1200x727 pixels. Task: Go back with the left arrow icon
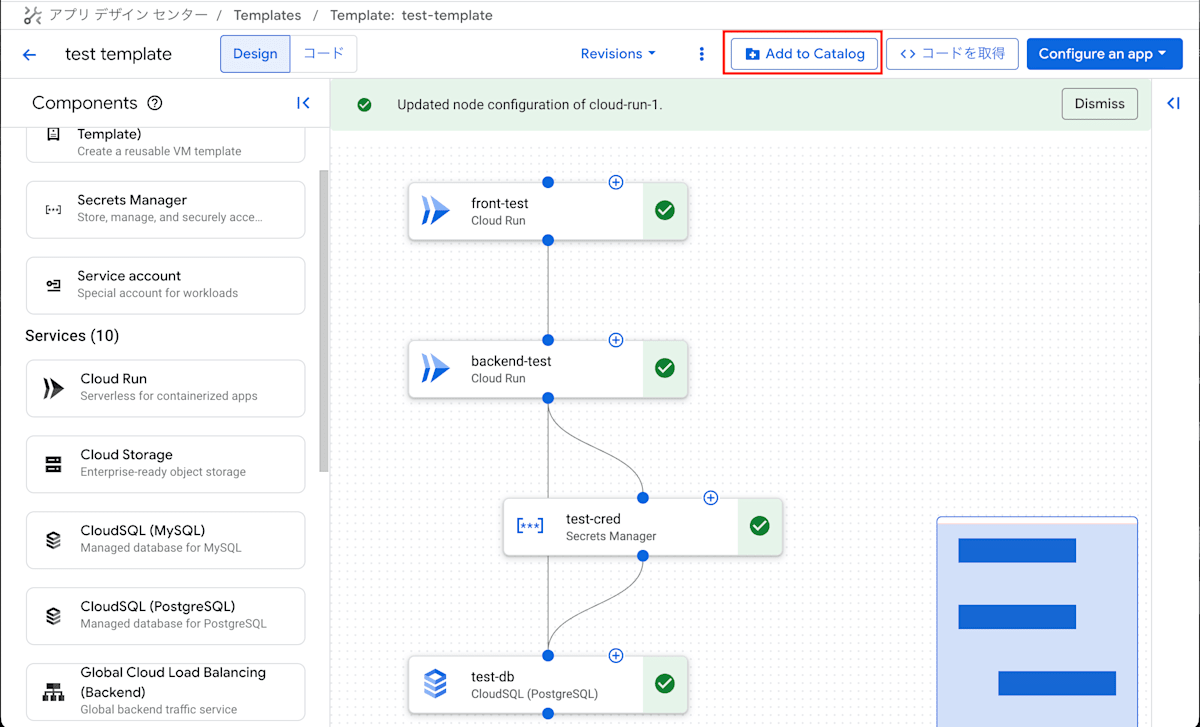tap(30, 55)
